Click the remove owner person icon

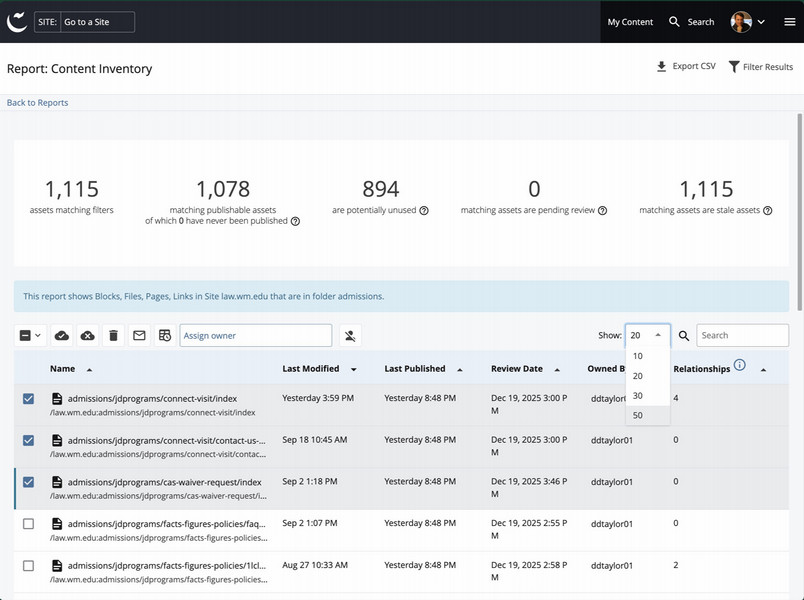(x=350, y=335)
